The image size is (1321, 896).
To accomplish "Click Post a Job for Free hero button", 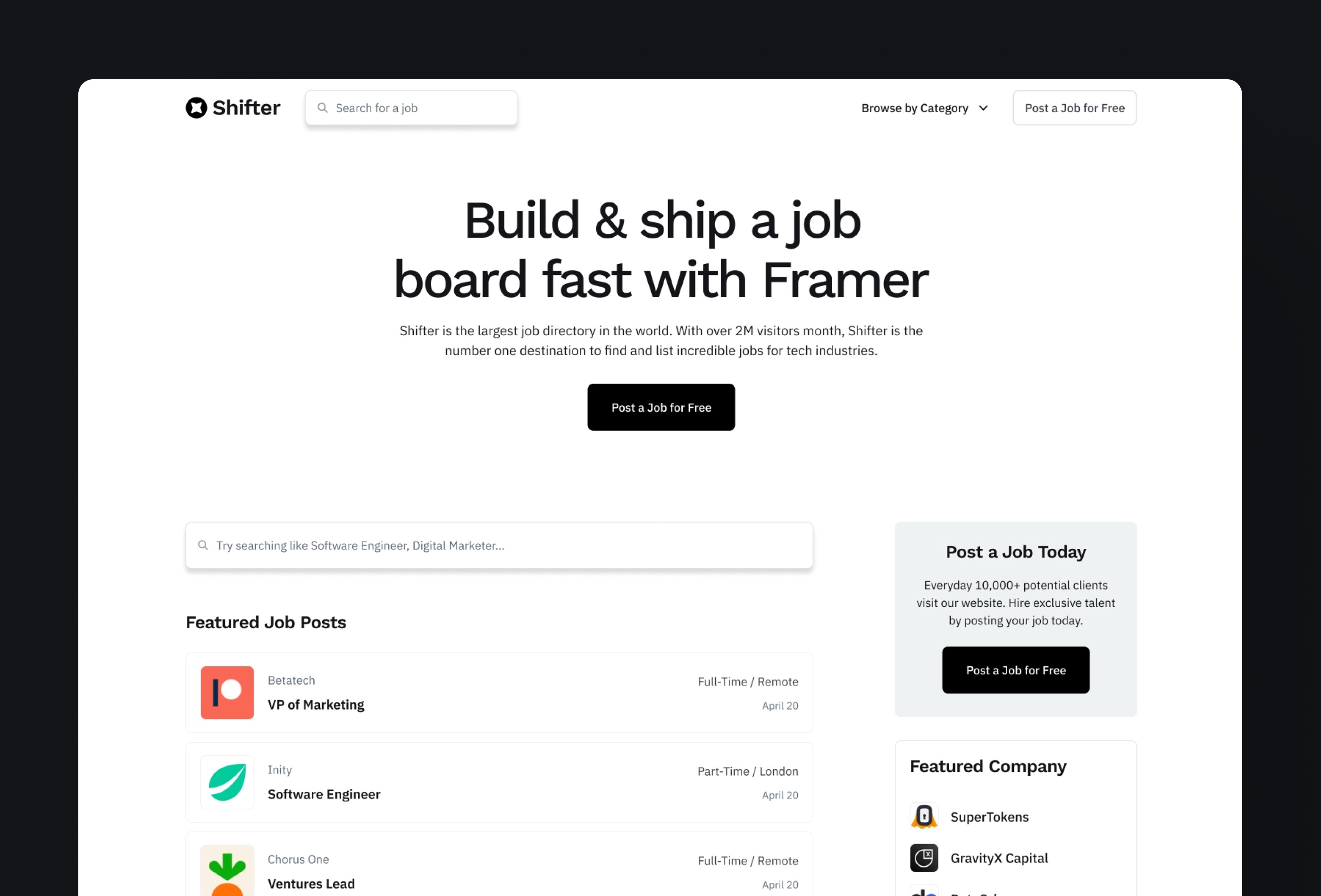I will [661, 407].
